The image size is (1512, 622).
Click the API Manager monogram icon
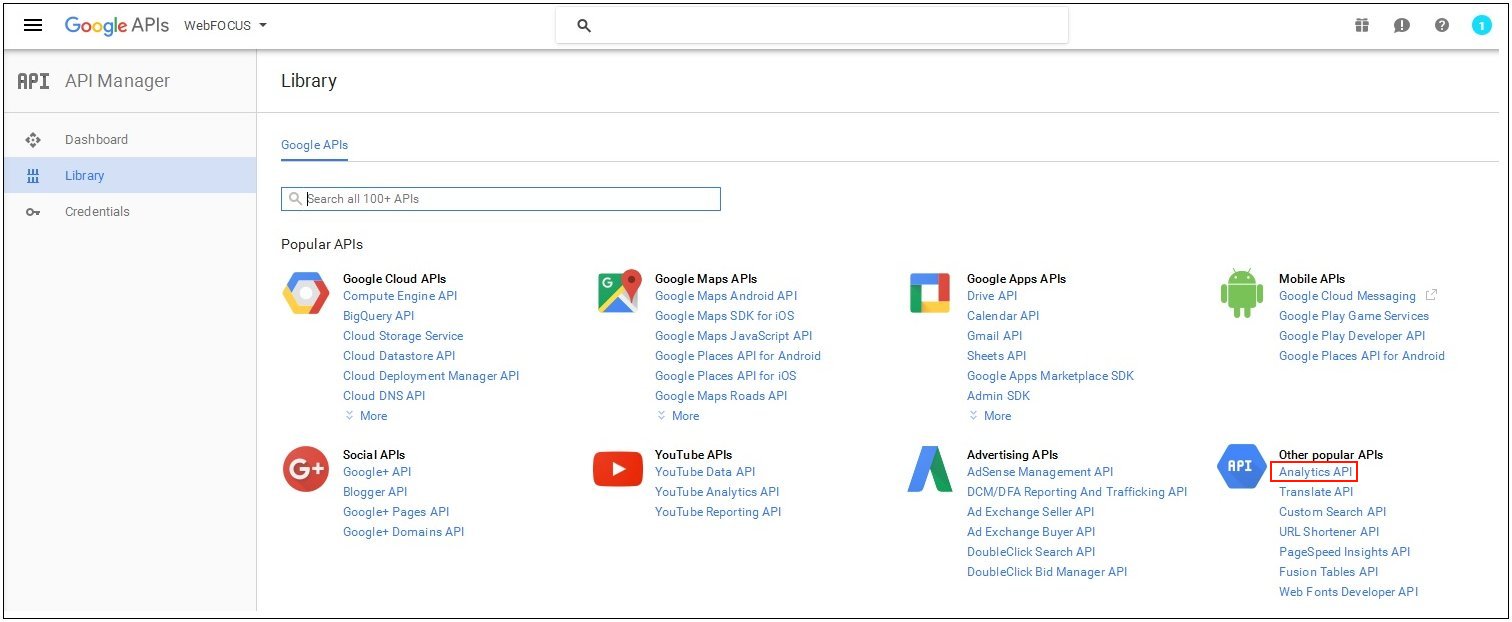(x=33, y=81)
